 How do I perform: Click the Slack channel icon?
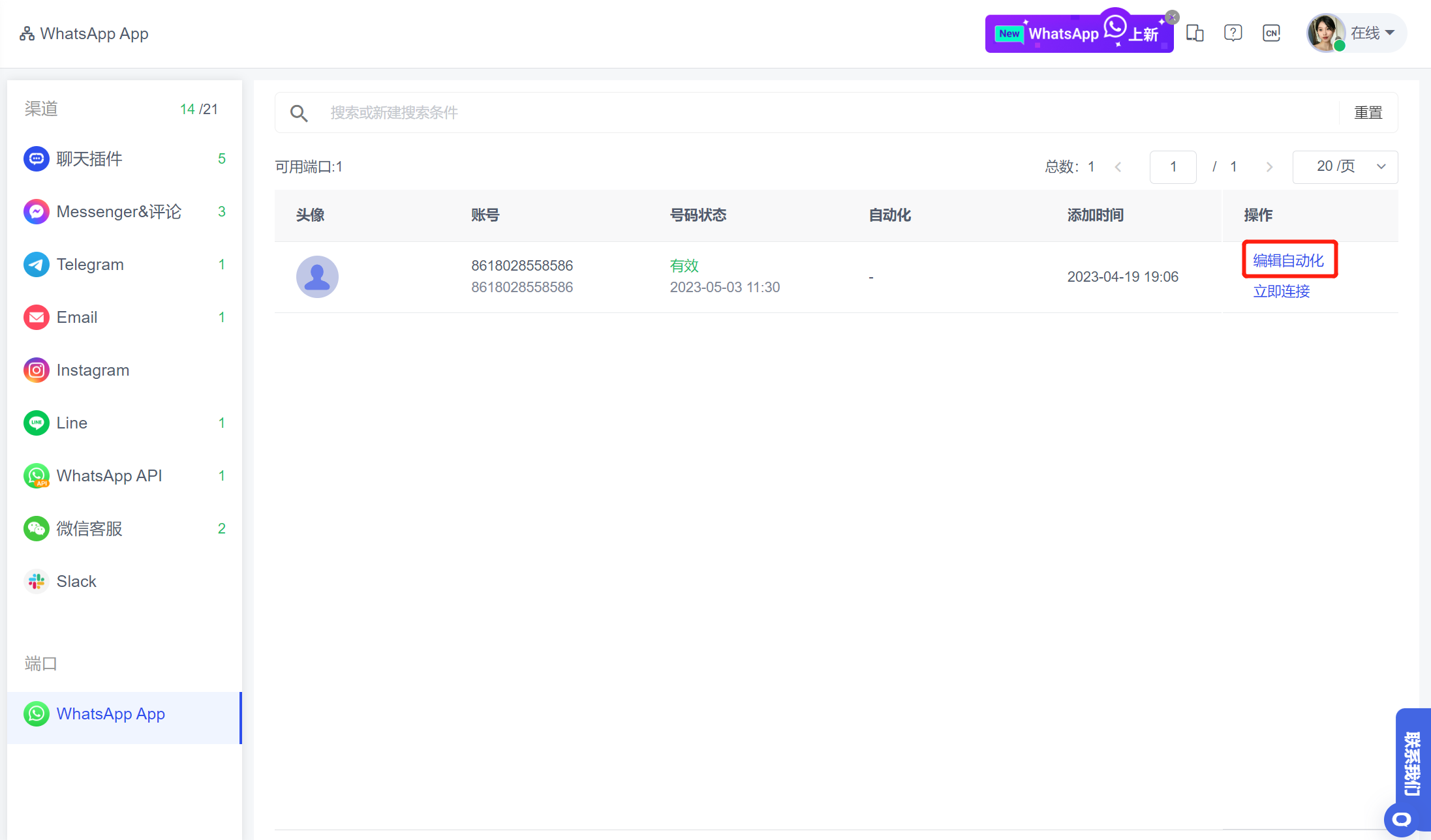pyautogui.click(x=37, y=581)
